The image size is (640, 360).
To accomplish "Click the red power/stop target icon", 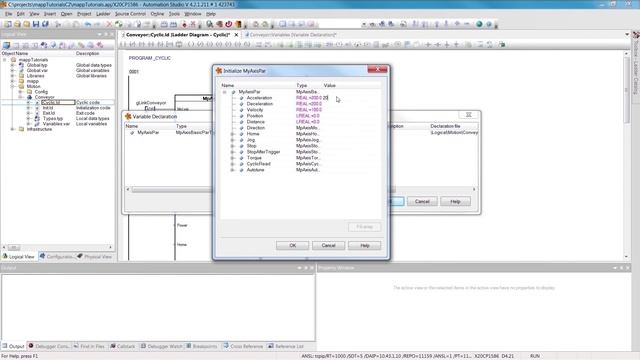I will [x=229, y=24].
